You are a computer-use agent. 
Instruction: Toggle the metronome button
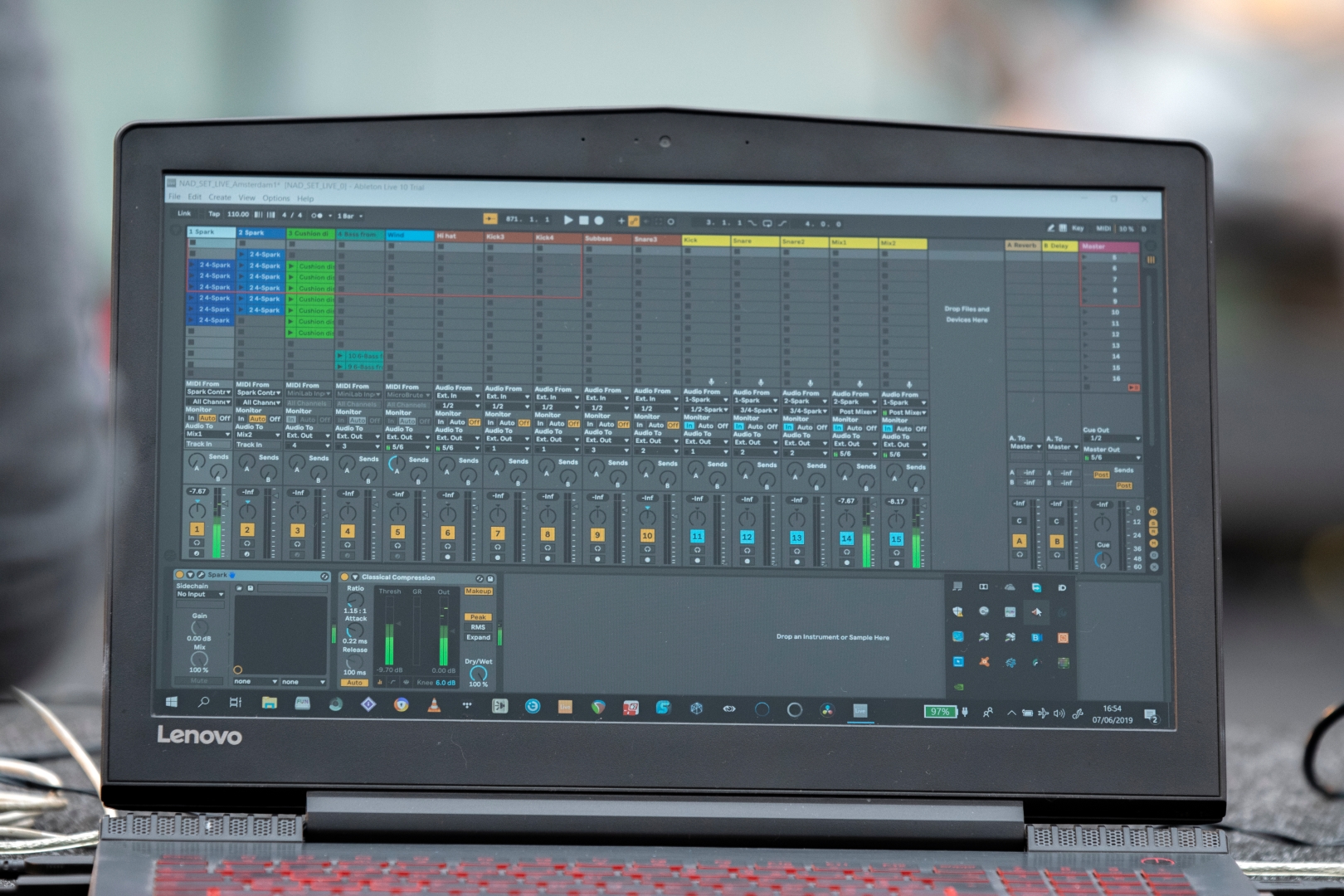[317, 215]
